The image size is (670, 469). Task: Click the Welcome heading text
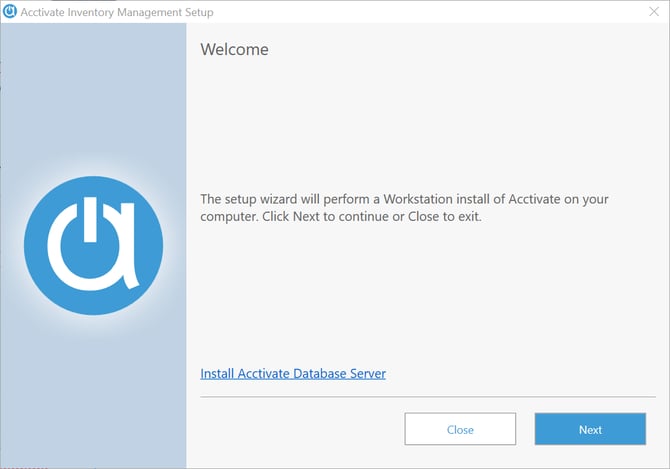click(x=235, y=50)
